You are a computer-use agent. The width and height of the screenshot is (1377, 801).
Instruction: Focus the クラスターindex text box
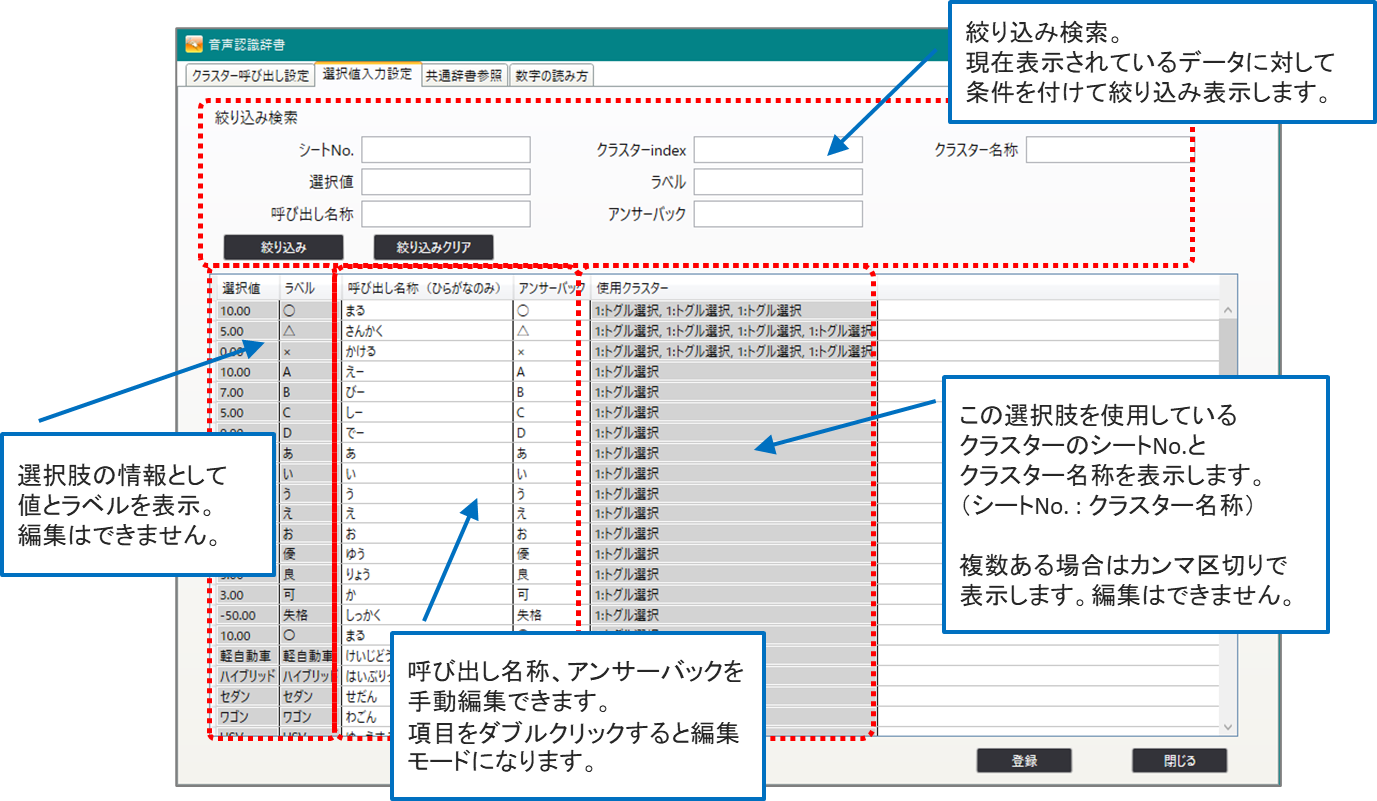[777, 150]
